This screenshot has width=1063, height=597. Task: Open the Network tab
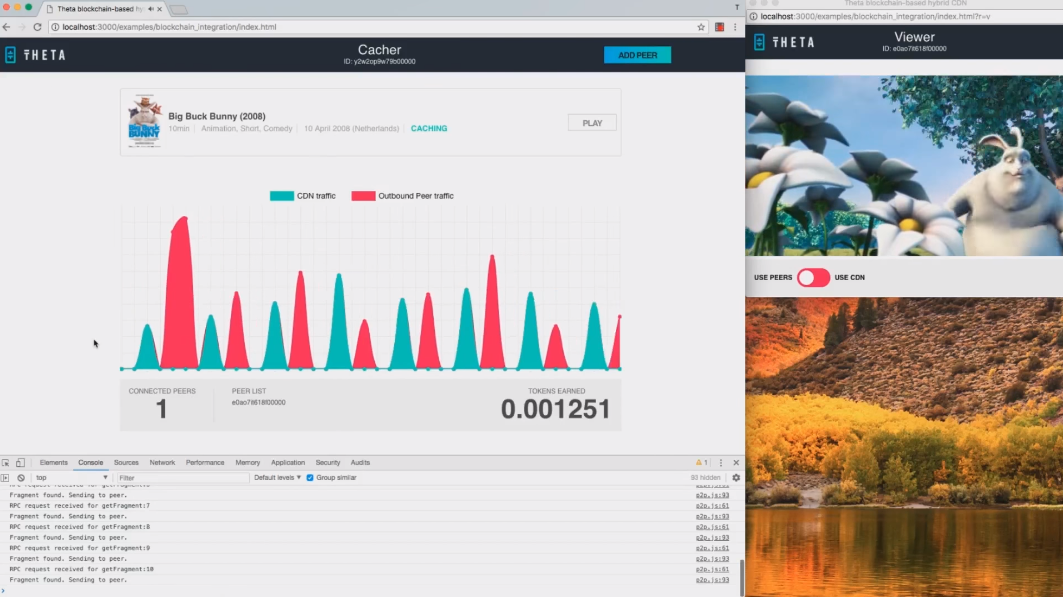162,463
